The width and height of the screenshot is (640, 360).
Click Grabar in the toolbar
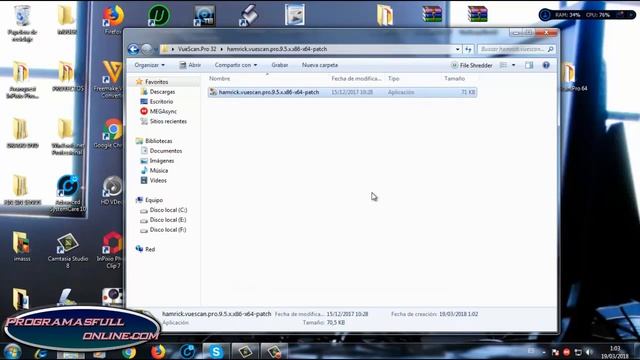tap(280, 65)
